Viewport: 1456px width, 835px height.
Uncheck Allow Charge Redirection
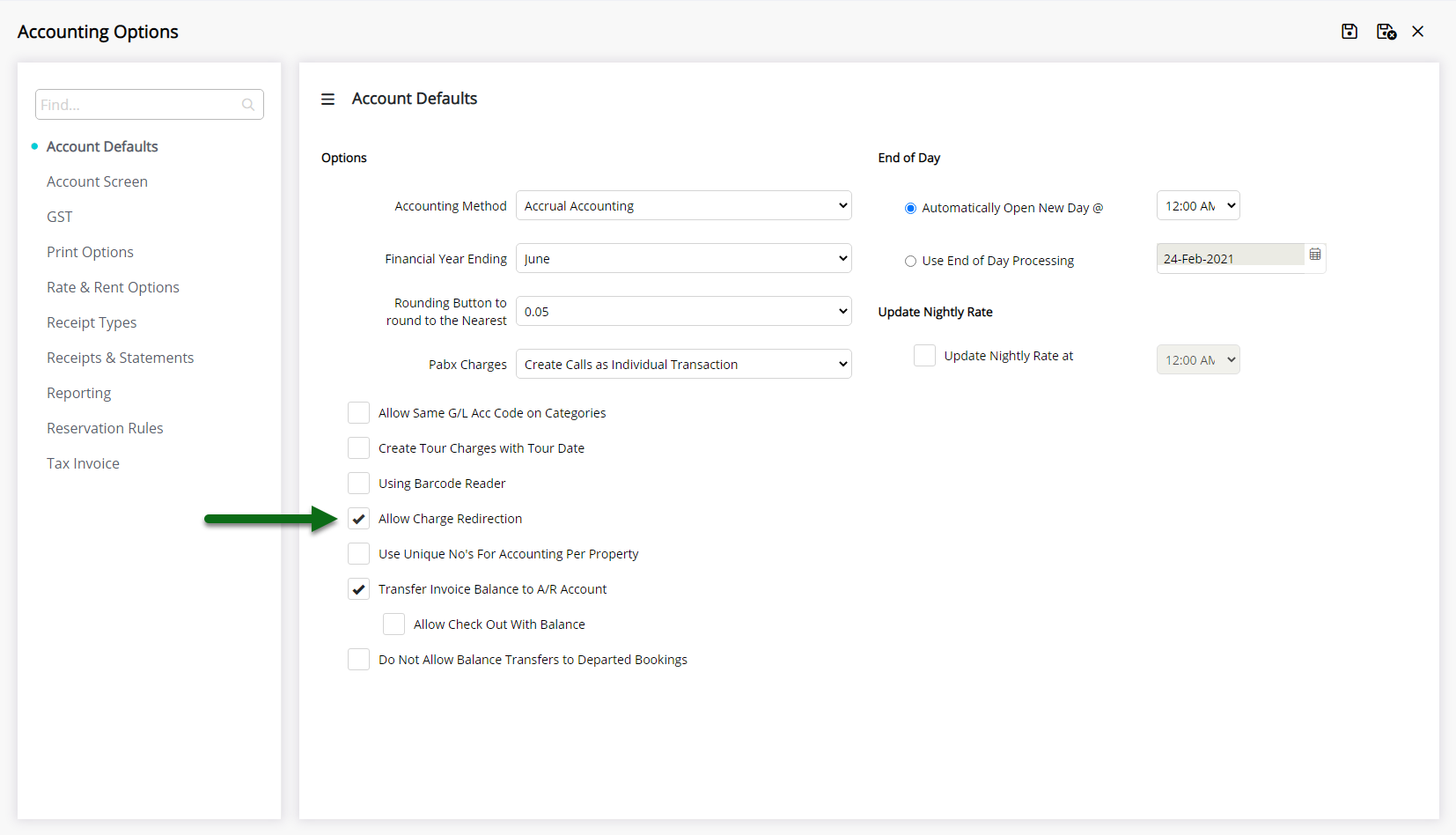(358, 519)
